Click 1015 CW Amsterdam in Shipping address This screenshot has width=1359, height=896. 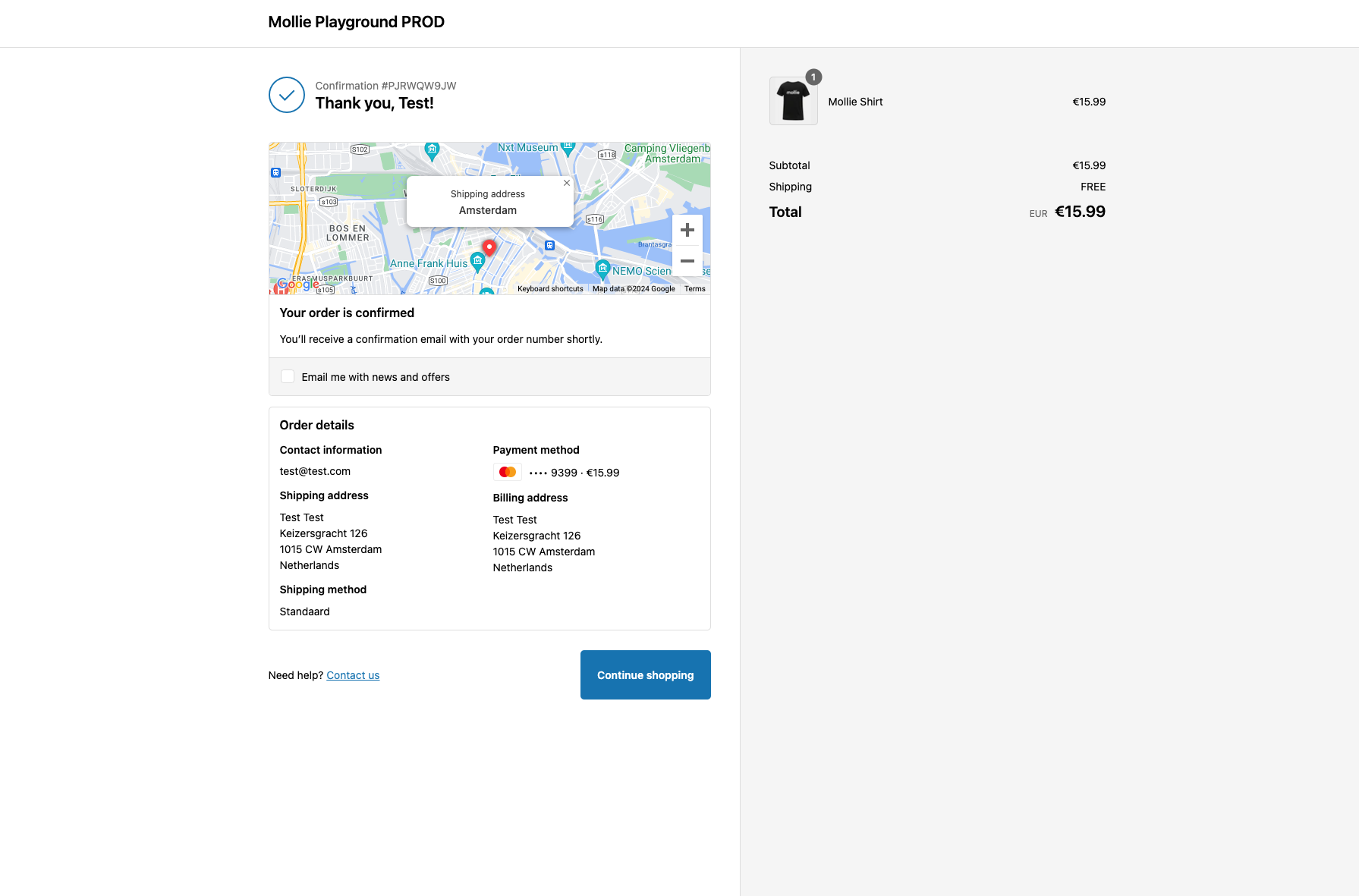(330, 549)
